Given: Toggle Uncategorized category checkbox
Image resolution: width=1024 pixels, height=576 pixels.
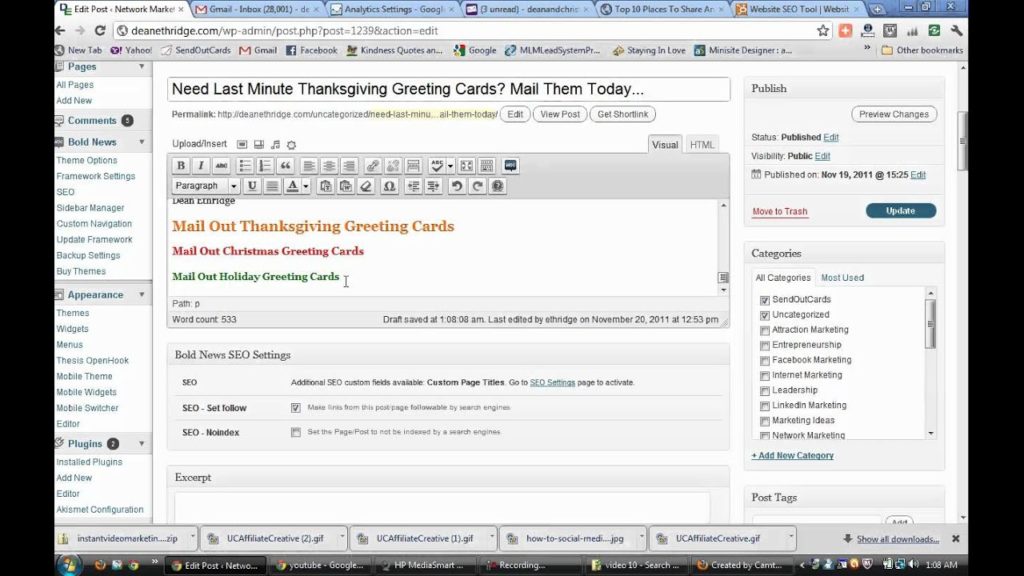Looking at the screenshot, I should click(765, 315).
